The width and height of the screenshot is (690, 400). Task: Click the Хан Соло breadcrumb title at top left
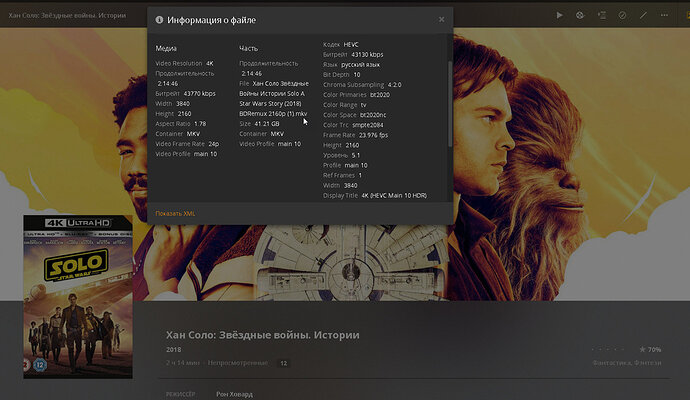click(67, 15)
